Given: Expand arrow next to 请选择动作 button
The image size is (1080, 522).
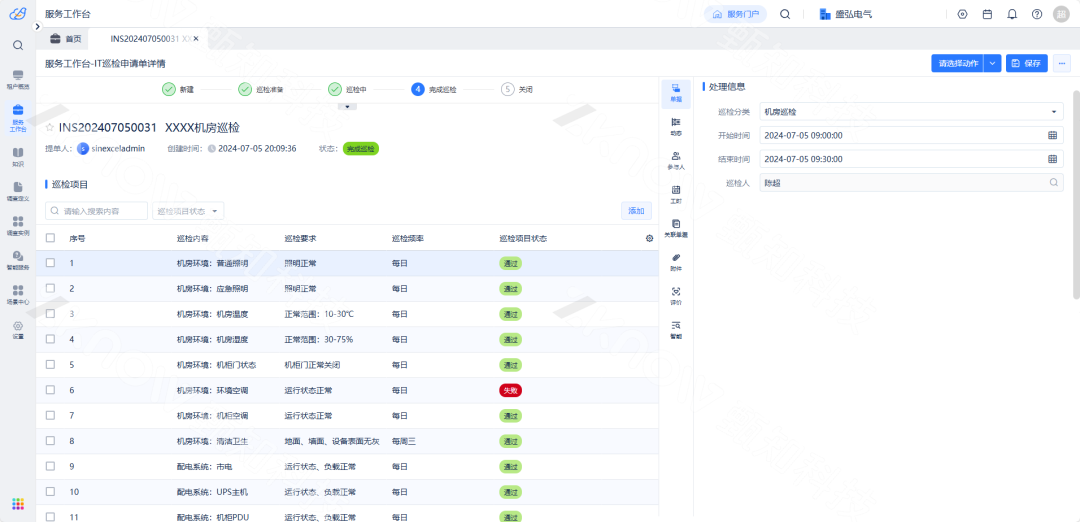Looking at the screenshot, I should point(992,63).
